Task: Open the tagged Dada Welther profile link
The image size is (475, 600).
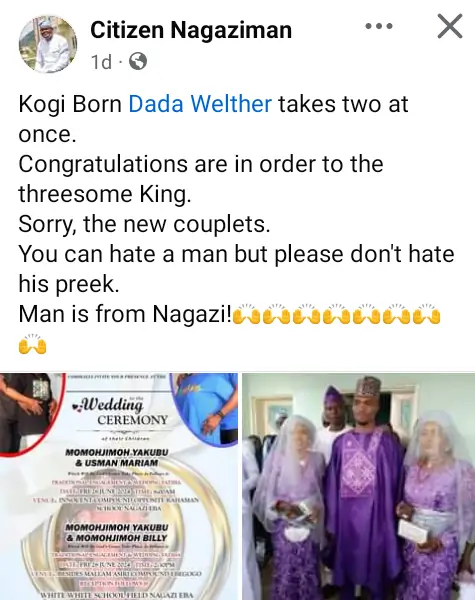Action: tap(200, 104)
